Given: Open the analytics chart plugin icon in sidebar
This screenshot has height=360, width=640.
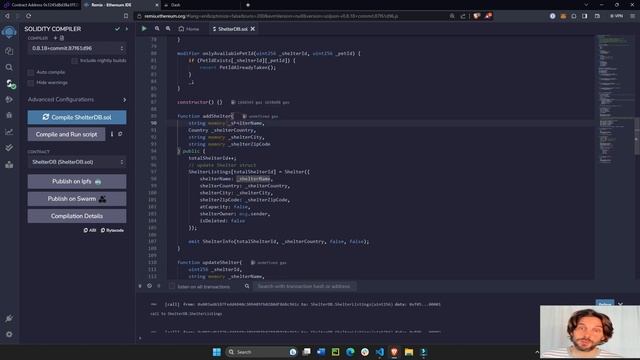Looking at the screenshot, I should tap(9, 132).
